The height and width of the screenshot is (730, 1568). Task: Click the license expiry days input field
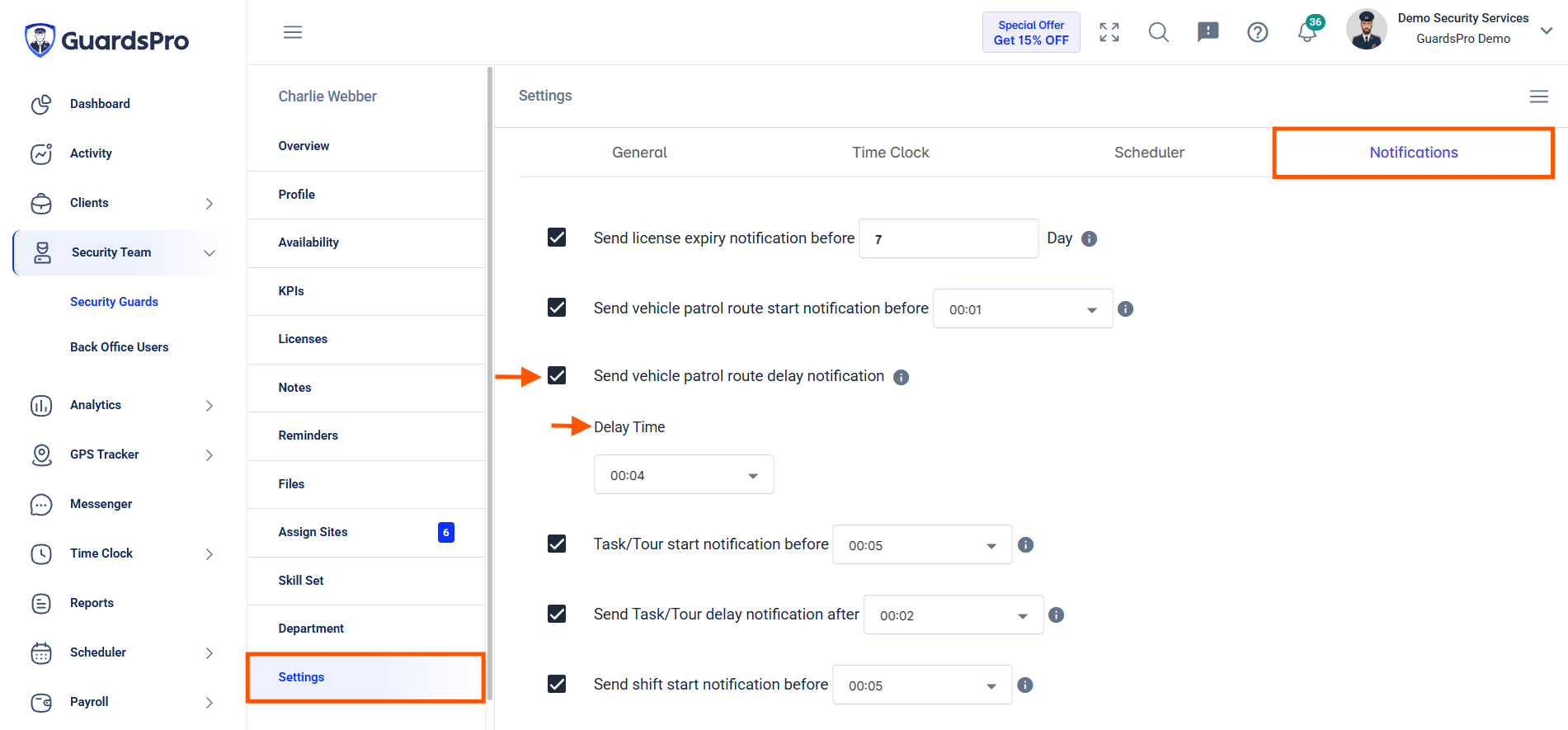(x=949, y=238)
